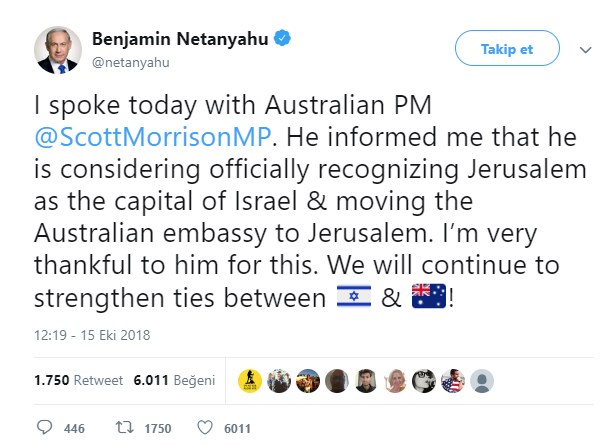Click the 12:19 - 15 Eki 2018 timestamp
This screenshot has height=446, width=609.
coord(91,333)
